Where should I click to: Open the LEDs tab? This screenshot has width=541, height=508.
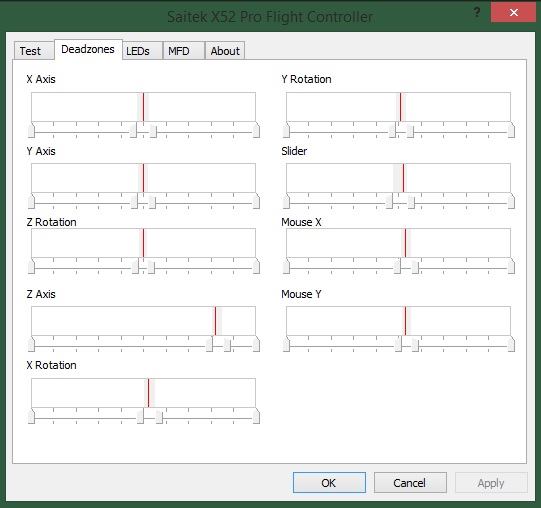coord(142,51)
